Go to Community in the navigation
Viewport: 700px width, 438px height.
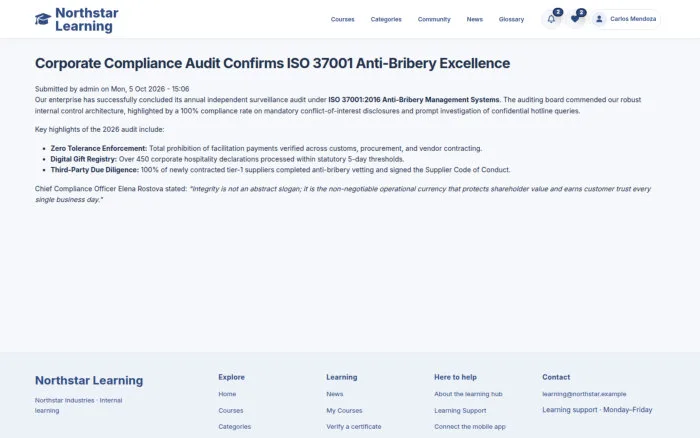434,19
